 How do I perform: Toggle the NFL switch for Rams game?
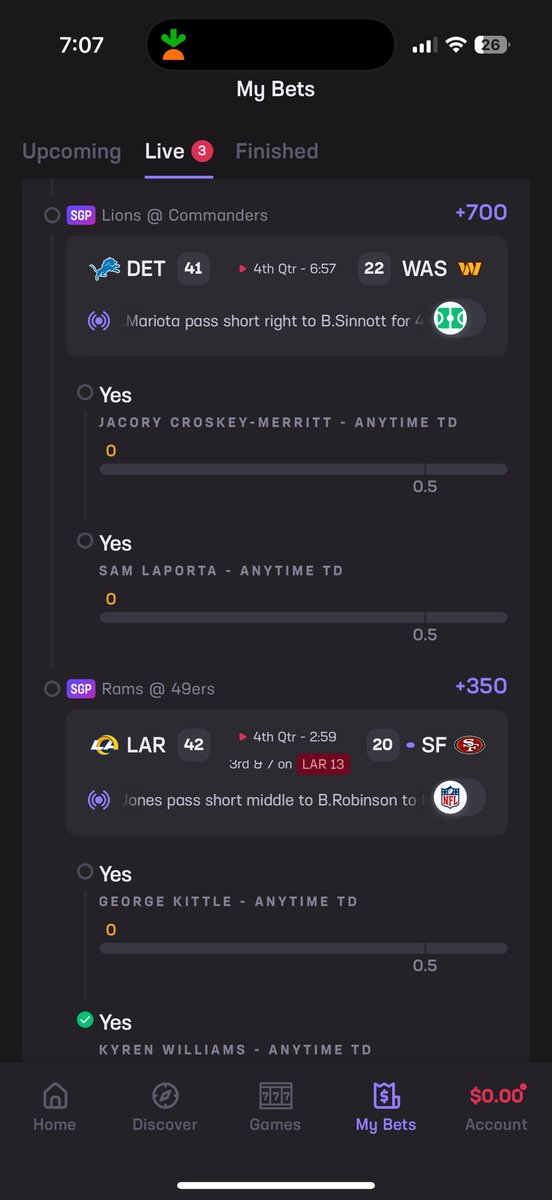click(x=459, y=797)
